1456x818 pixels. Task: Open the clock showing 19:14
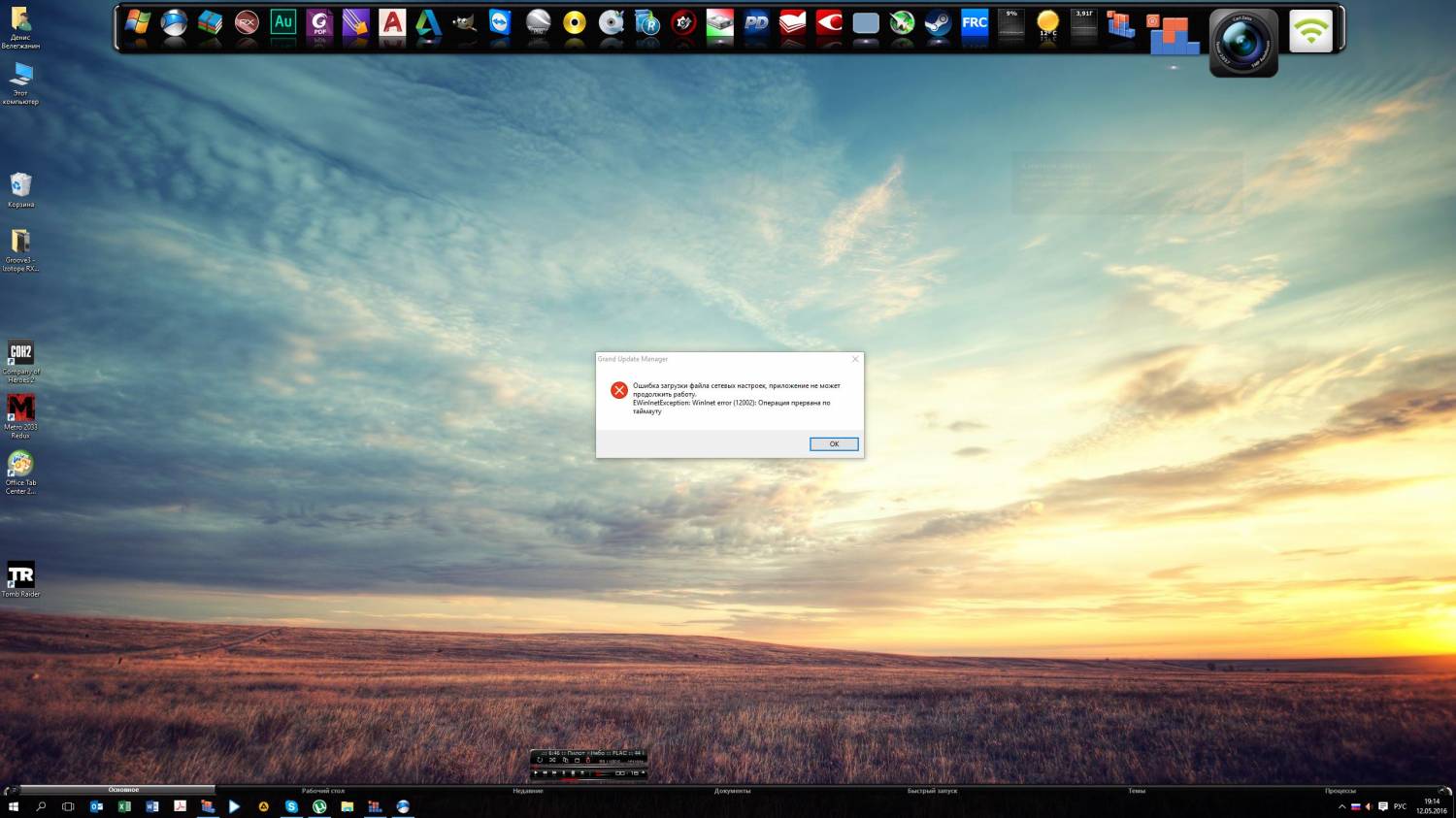click(x=1432, y=806)
